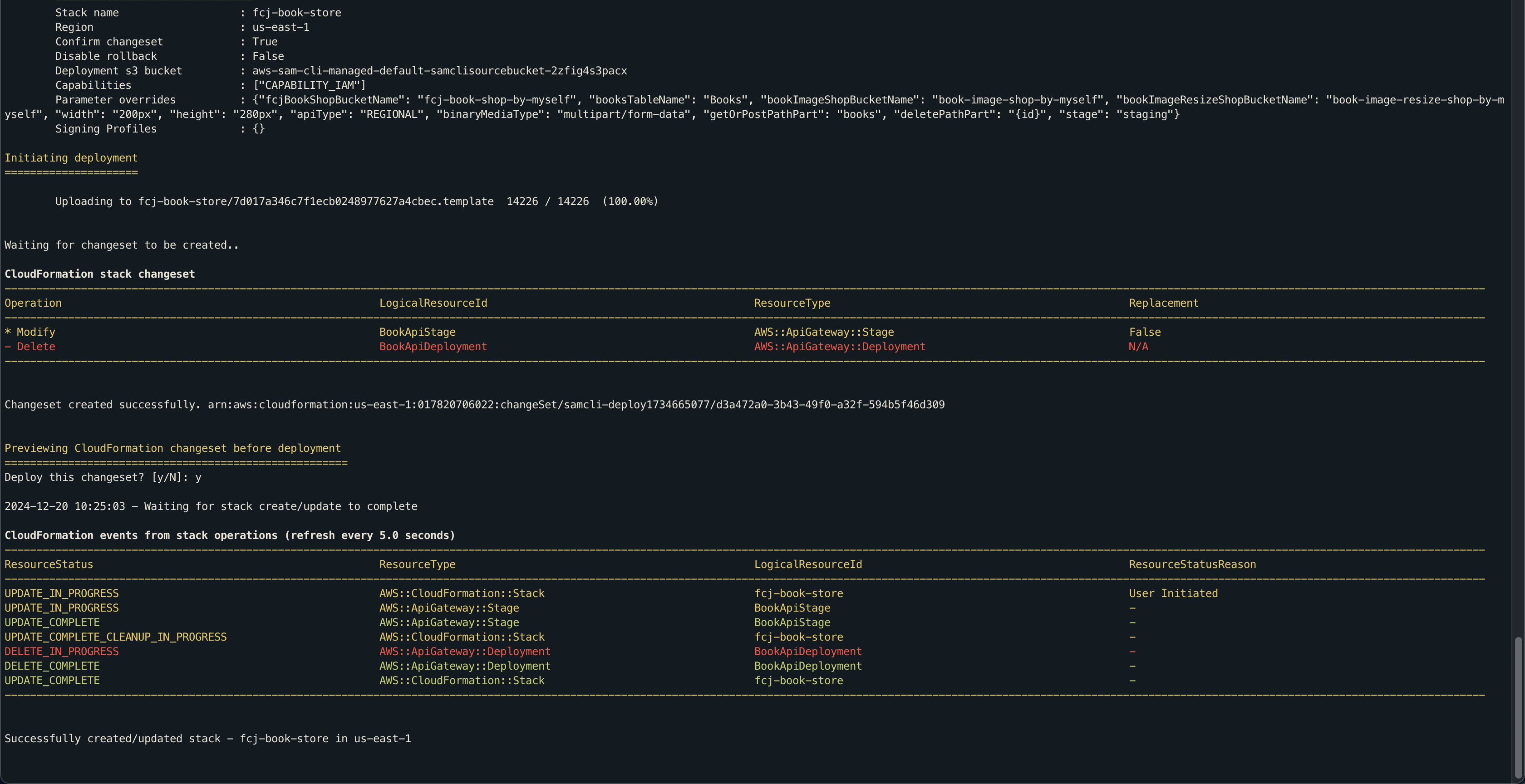This screenshot has height=784, width=1525.
Task: Click 'Successfully created/updated stack' message
Action: click(x=208, y=739)
